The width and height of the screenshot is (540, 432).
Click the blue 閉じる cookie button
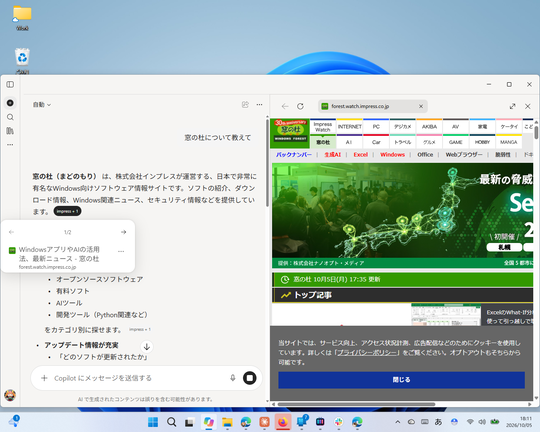click(402, 380)
